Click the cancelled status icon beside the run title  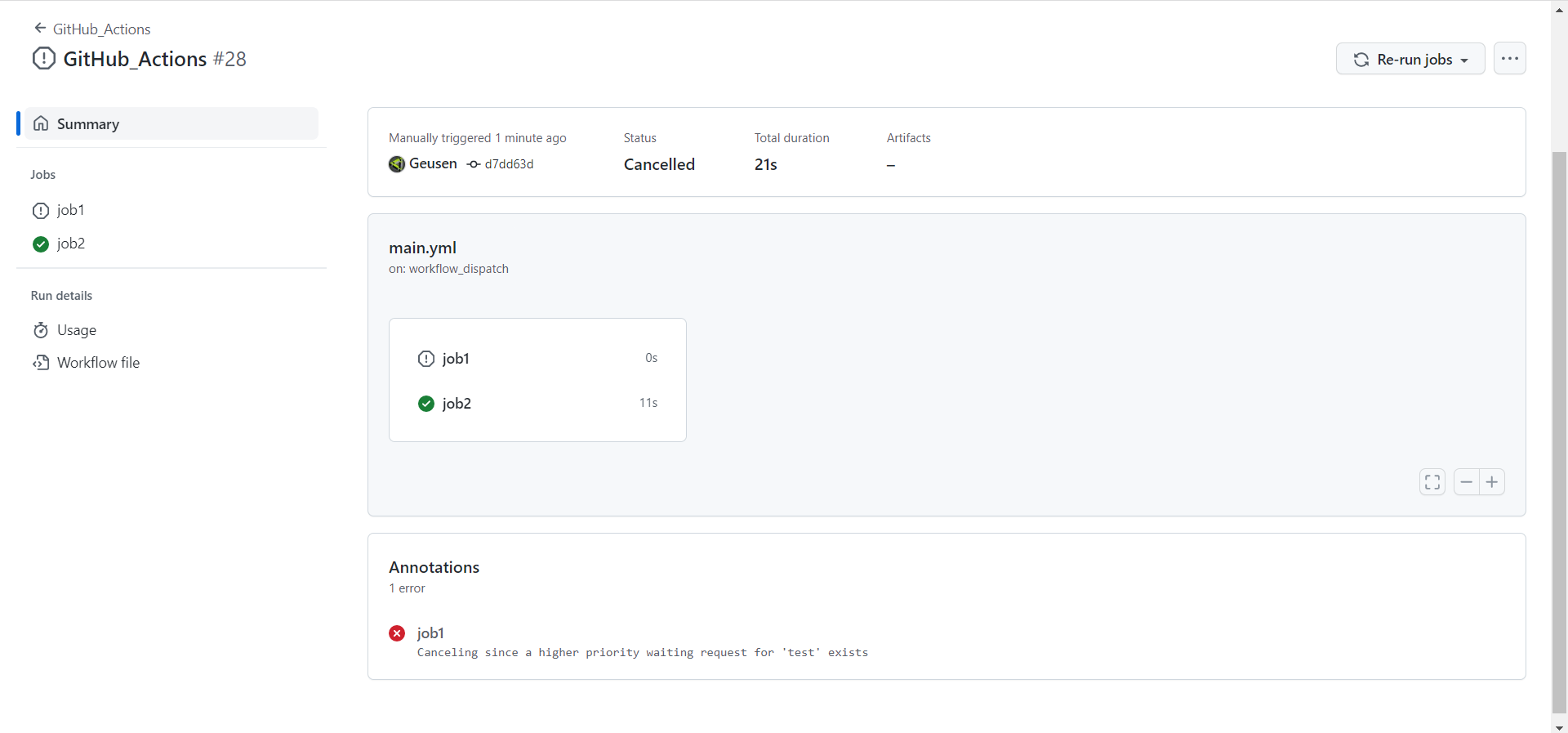pyautogui.click(x=44, y=59)
